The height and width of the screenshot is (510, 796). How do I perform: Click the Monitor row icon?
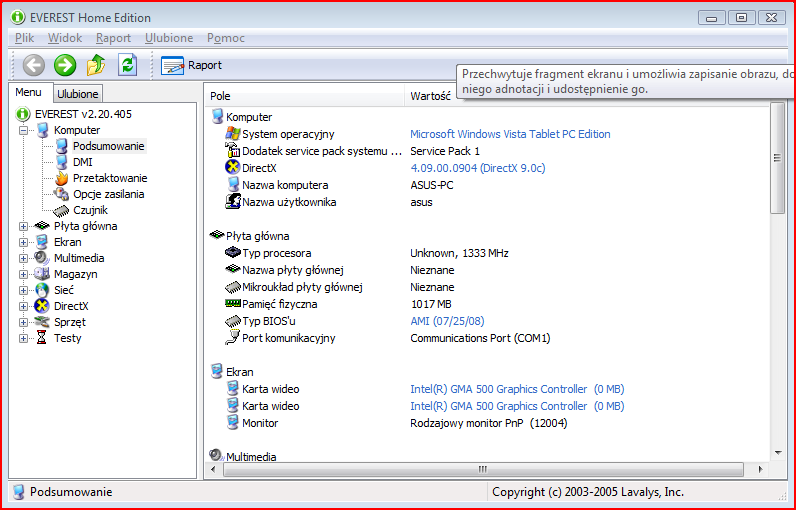233,422
